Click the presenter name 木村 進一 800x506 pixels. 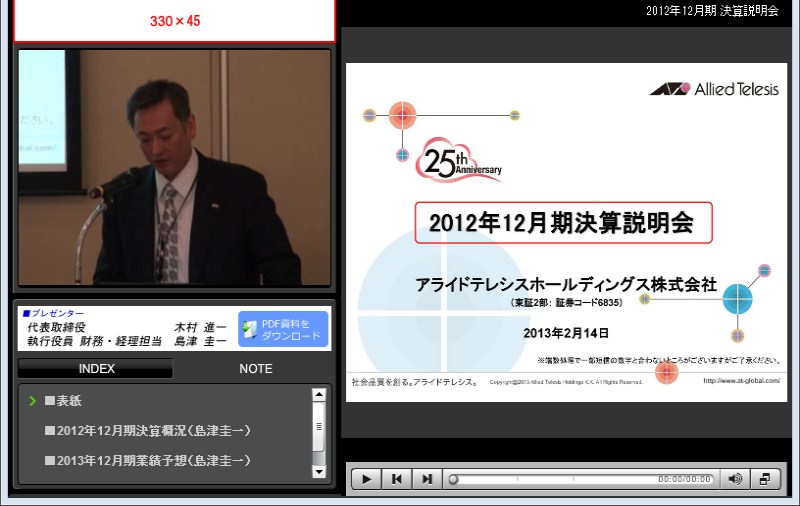click(x=200, y=327)
